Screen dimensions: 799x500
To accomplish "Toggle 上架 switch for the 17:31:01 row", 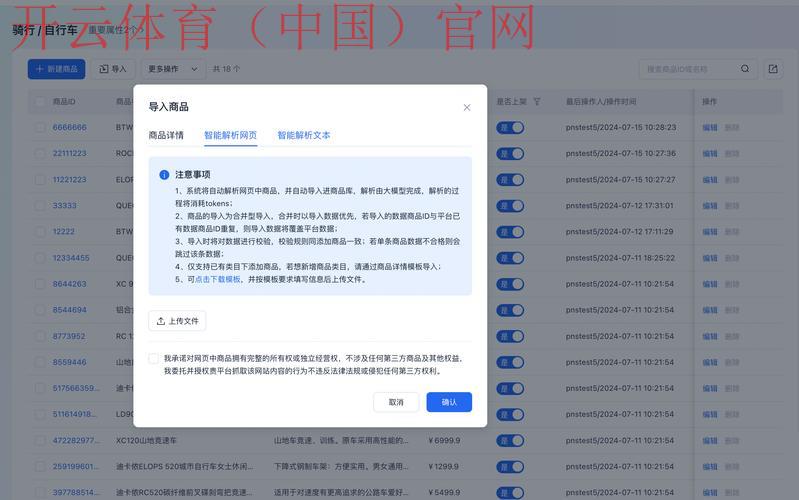I will tap(510, 206).
